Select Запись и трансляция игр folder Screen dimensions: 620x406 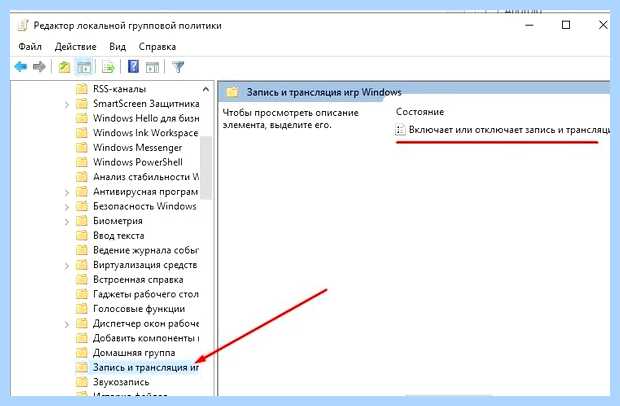click(x=146, y=367)
